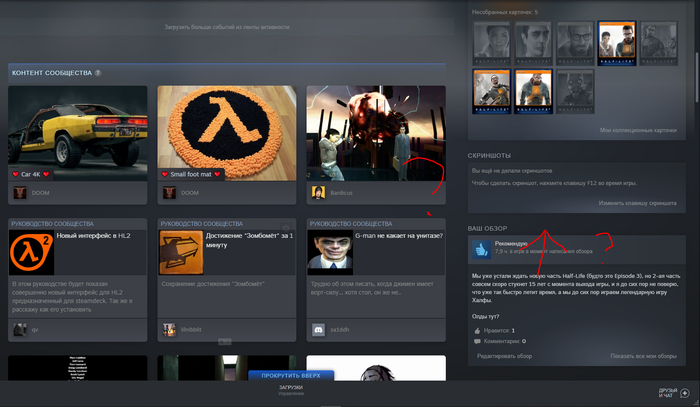Open the G-man face guide icon
The height and width of the screenshot is (407, 700).
click(x=330, y=253)
